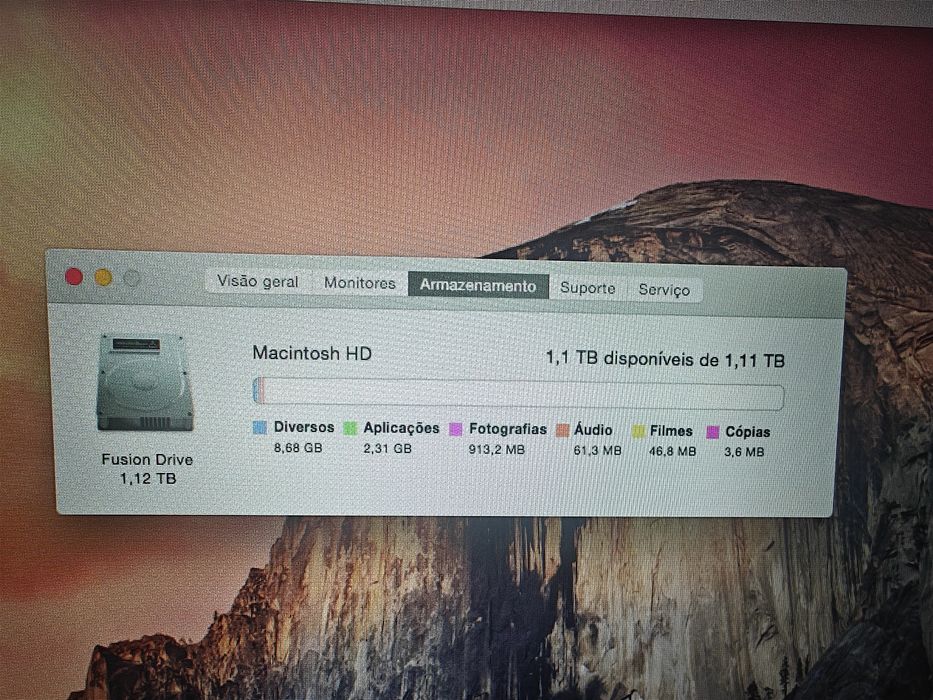
Task: Click the Fusion Drive disk icon
Action: point(145,382)
